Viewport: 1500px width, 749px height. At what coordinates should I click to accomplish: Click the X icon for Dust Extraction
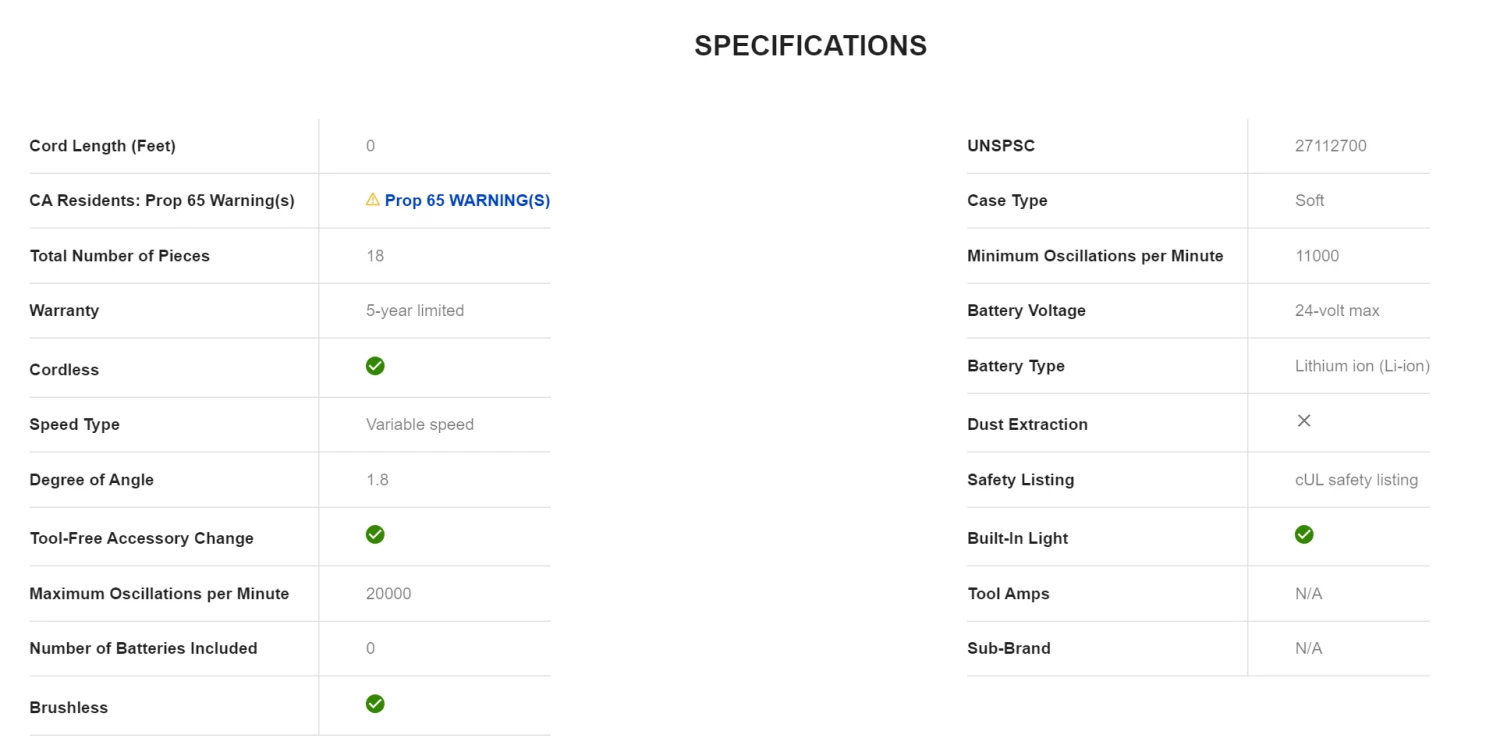[x=1304, y=421]
